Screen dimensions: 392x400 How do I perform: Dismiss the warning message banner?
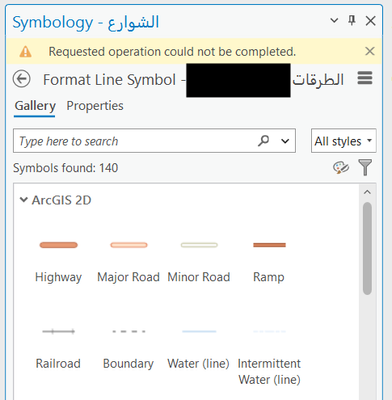[x=370, y=51]
